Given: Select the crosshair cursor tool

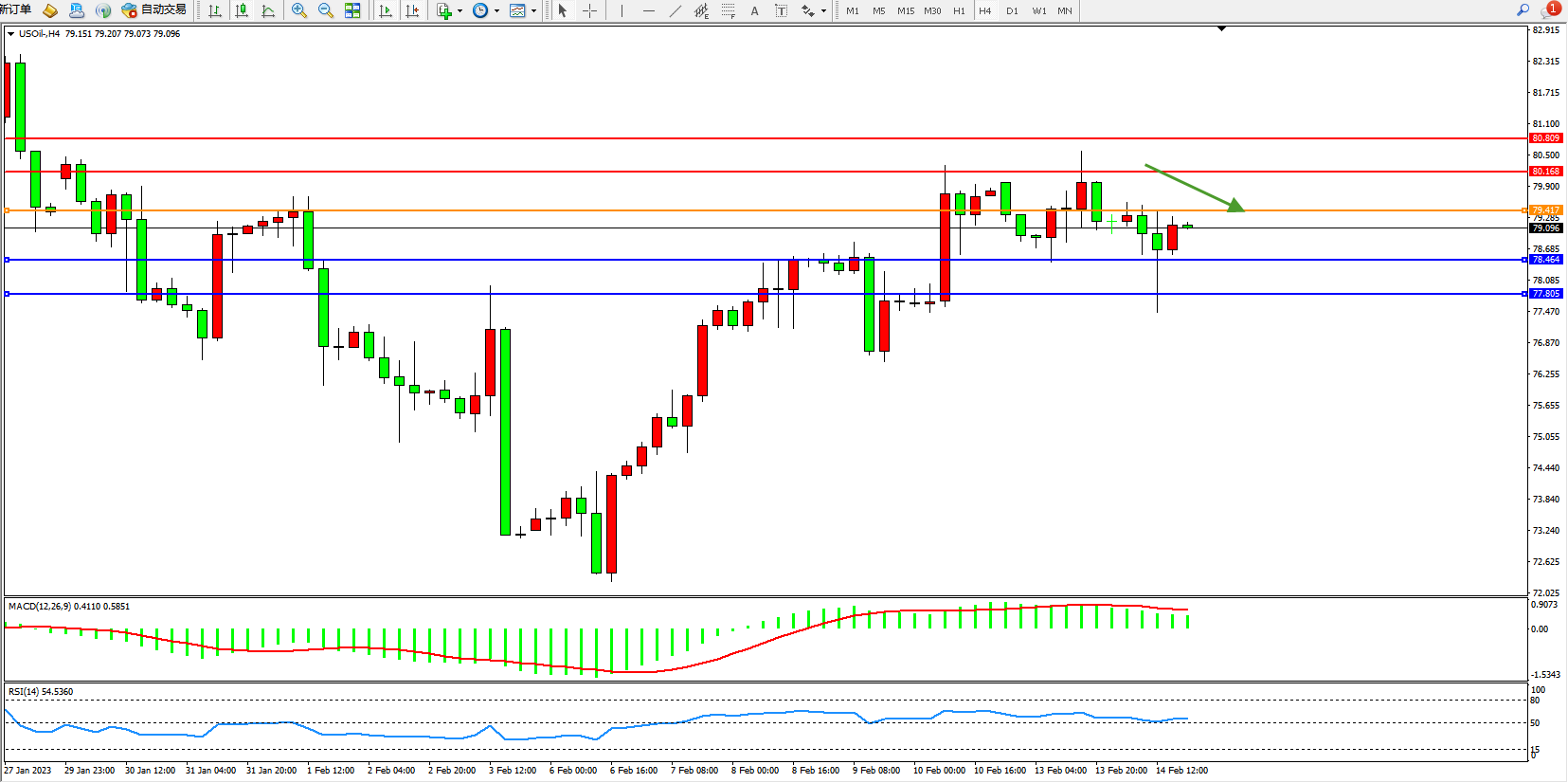Looking at the screenshot, I should click(x=589, y=10).
